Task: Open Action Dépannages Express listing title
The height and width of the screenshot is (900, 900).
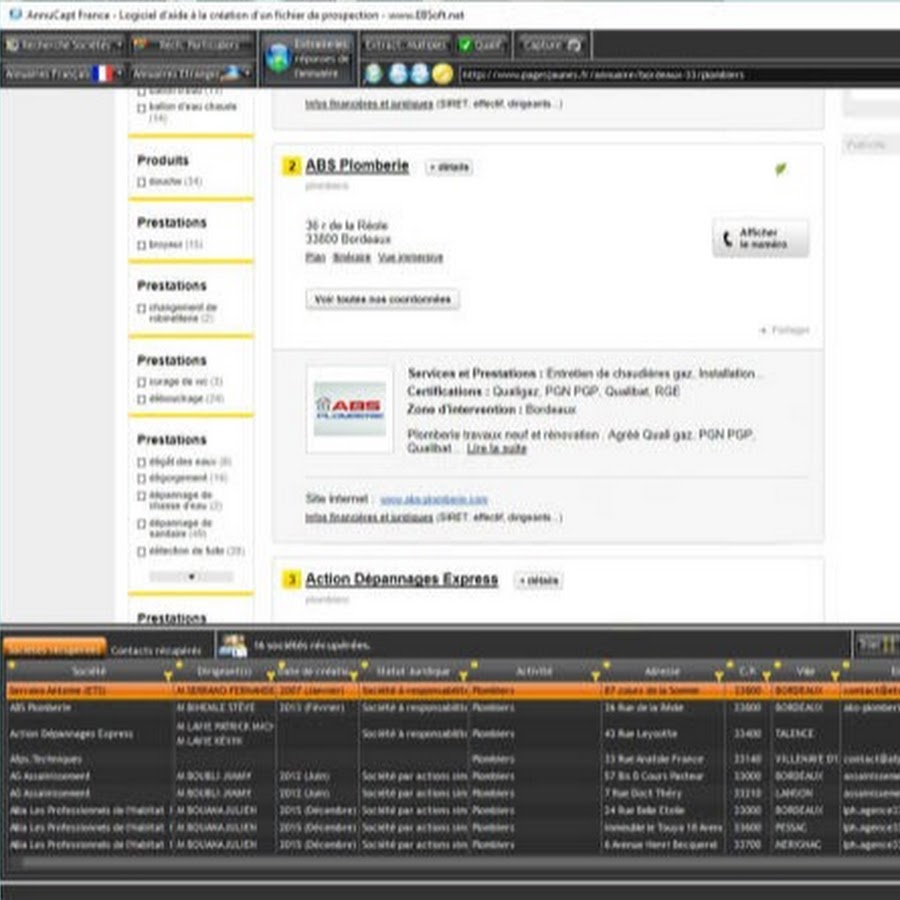Action: [x=402, y=579]
